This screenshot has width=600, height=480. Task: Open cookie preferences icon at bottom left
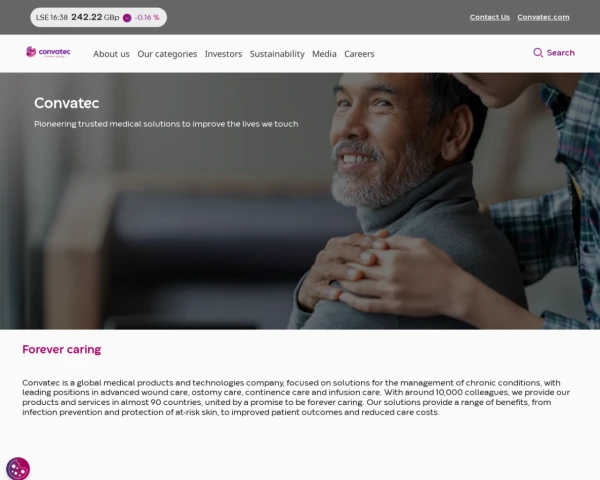coord(18,469)
